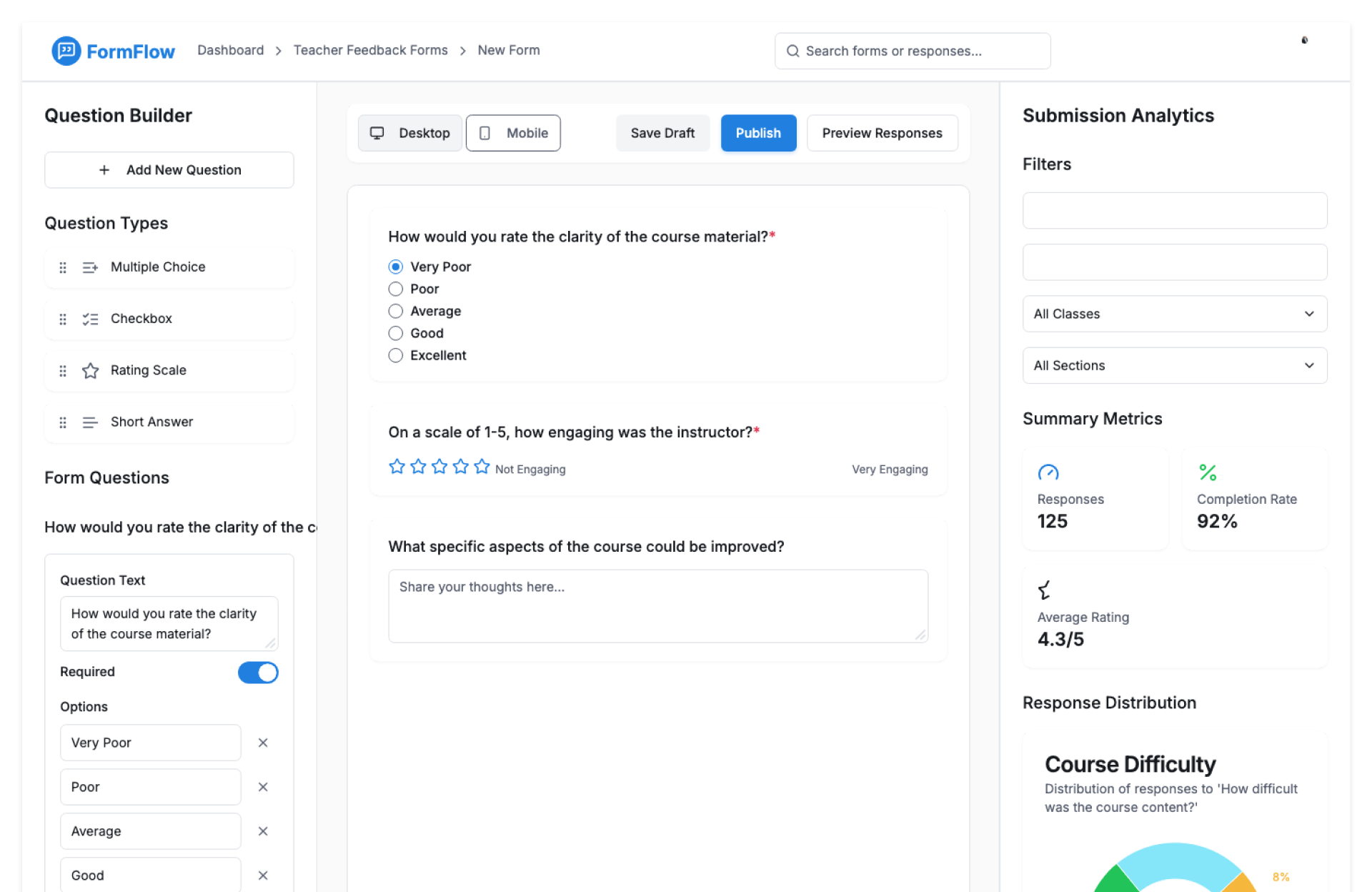The width and height of the screenshot is (1372, 892).
Task: Go to Teacher Feedback Forms breadcrumb
Action: [x=370, y=50]
